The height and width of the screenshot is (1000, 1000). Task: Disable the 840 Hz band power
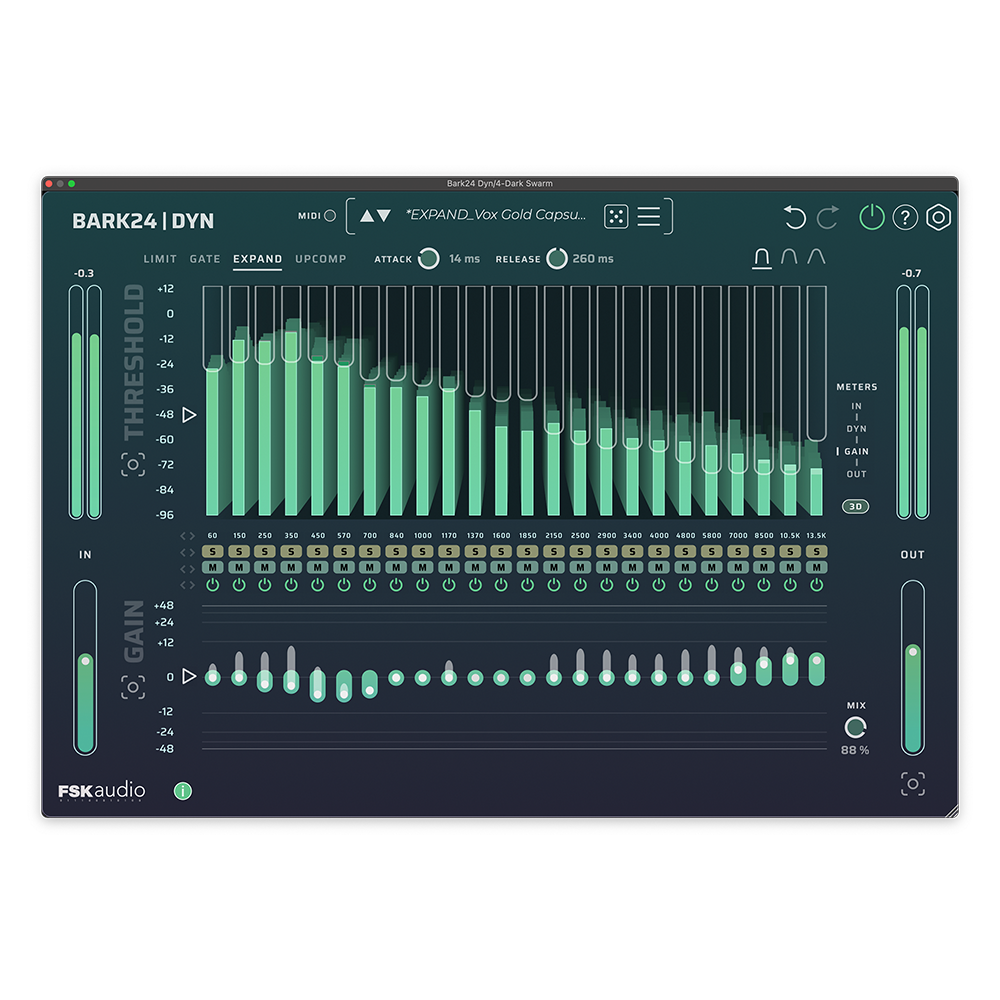pyautogui.click(x=396, y=584)
